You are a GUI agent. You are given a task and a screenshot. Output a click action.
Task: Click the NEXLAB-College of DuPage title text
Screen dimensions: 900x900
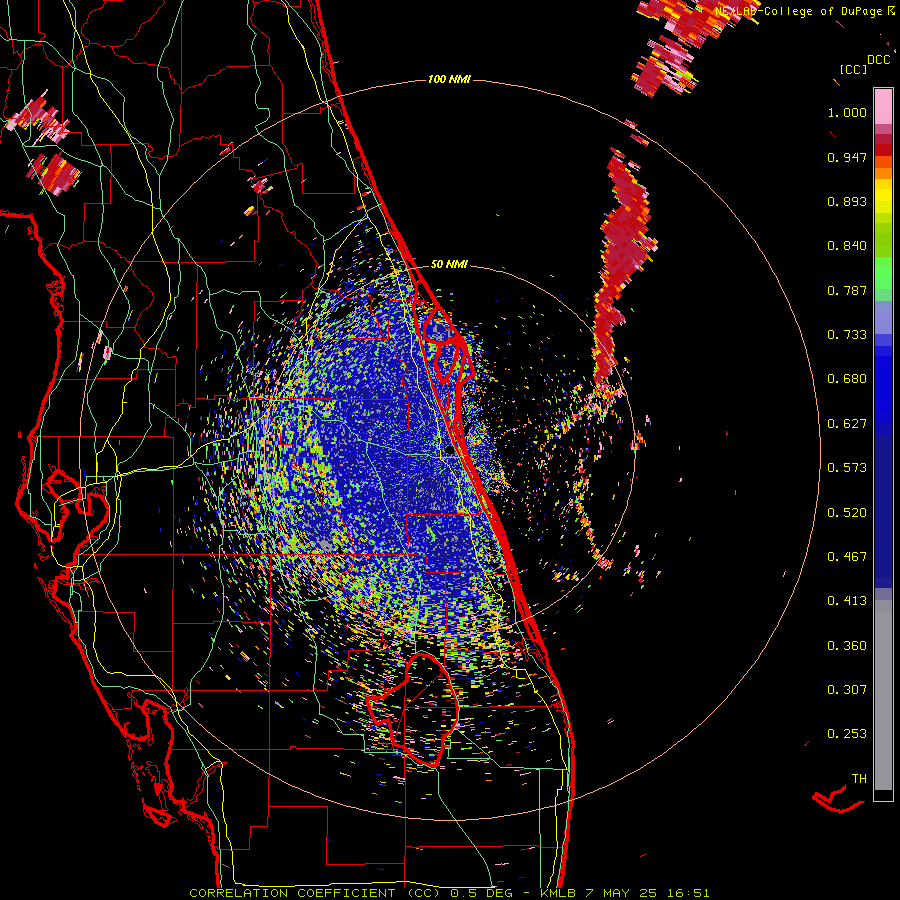800,11
